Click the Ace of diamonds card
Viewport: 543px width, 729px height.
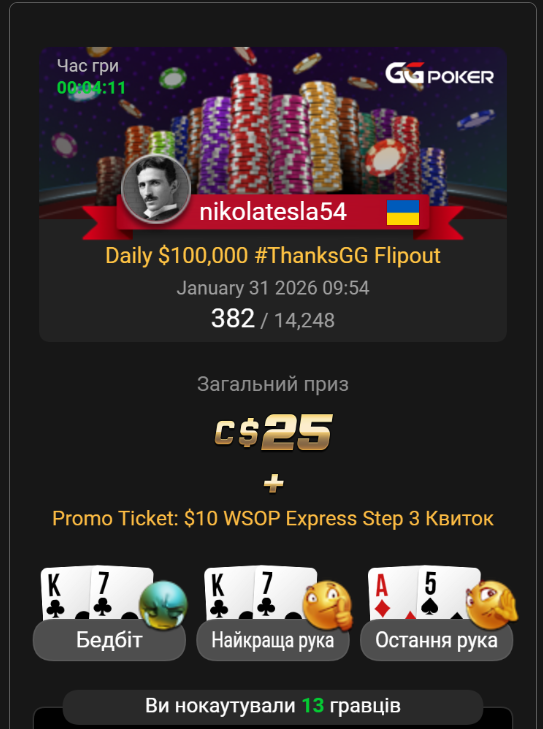pos(391,594)
